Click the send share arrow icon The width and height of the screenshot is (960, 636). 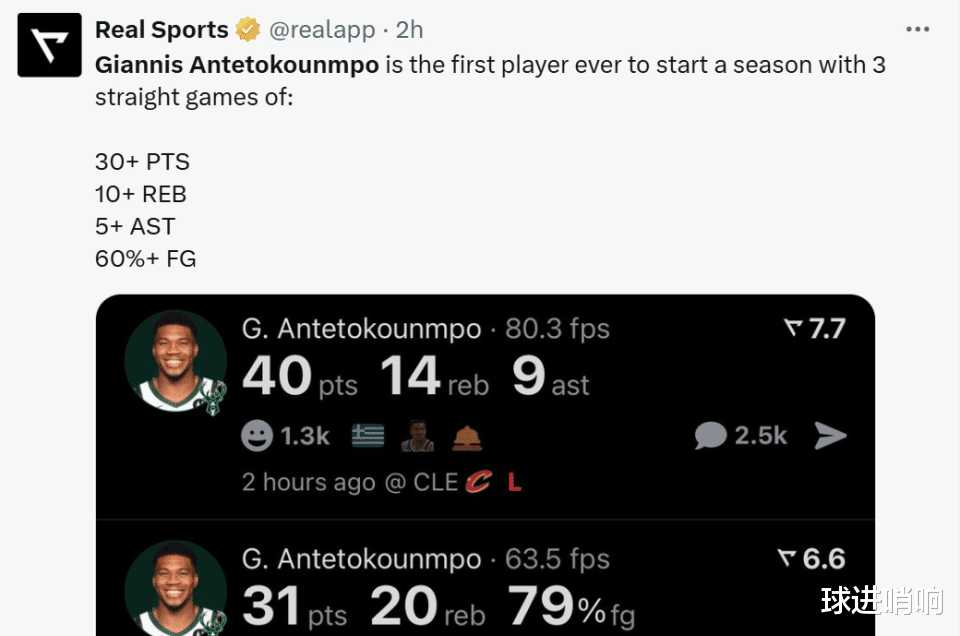tap(830, 435)
